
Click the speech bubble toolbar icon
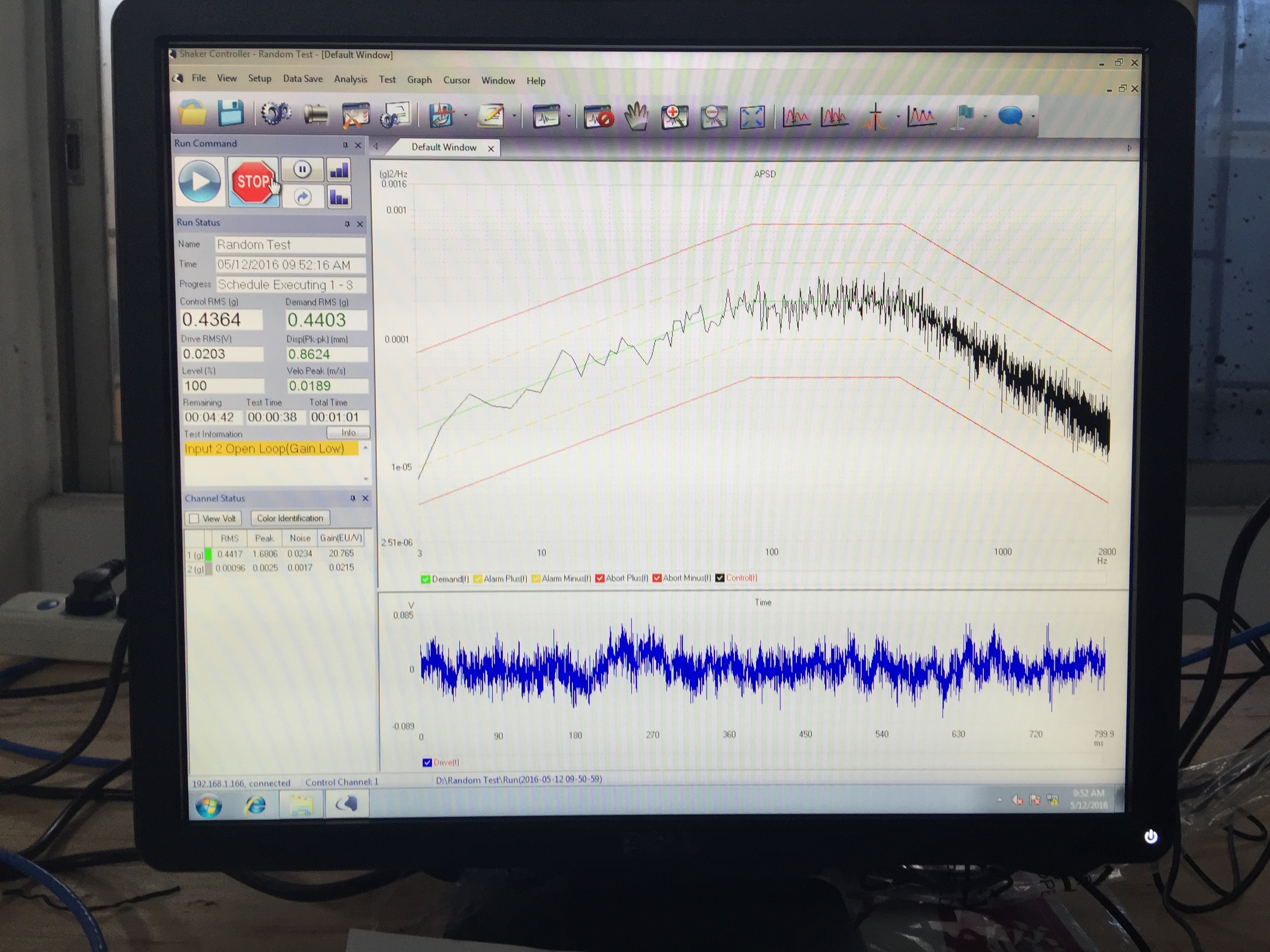click(1010, 116)
